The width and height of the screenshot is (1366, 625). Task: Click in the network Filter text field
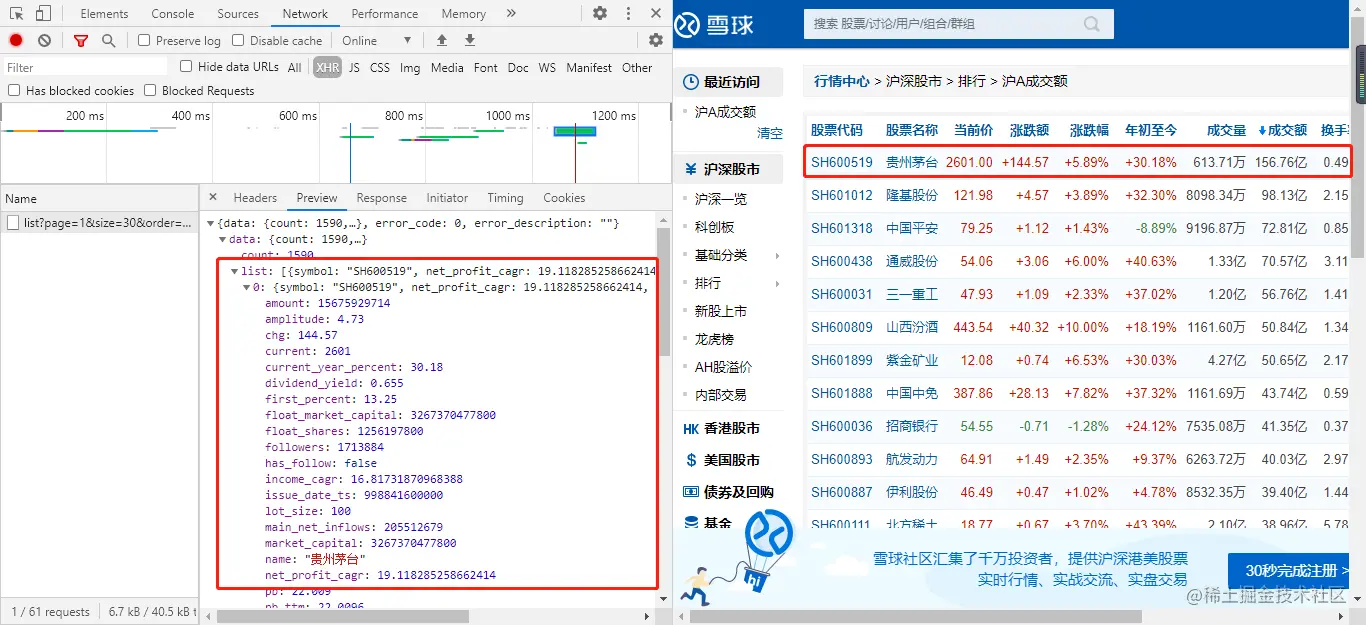click(x=85, y=67)
